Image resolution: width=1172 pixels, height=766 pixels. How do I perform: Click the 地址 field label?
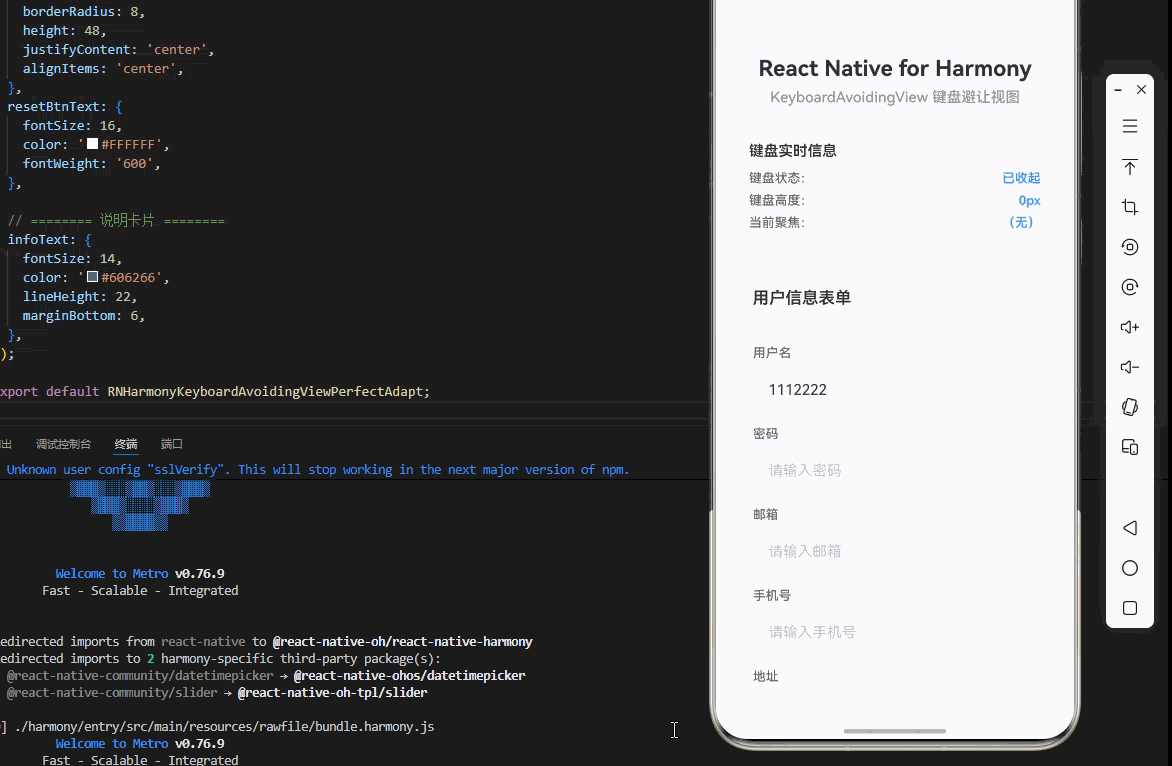[765, 676]
